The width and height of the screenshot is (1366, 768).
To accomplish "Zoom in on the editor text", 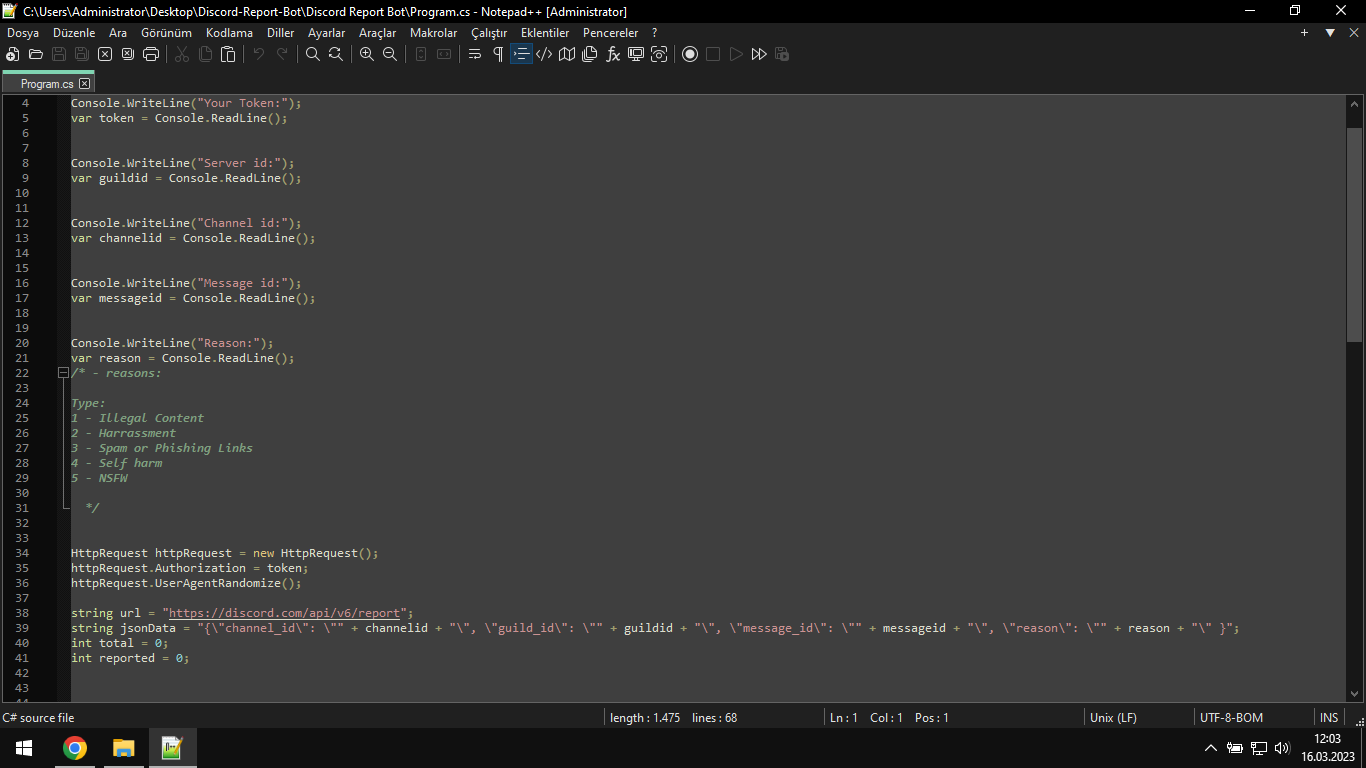I will [x=367, y=54].
